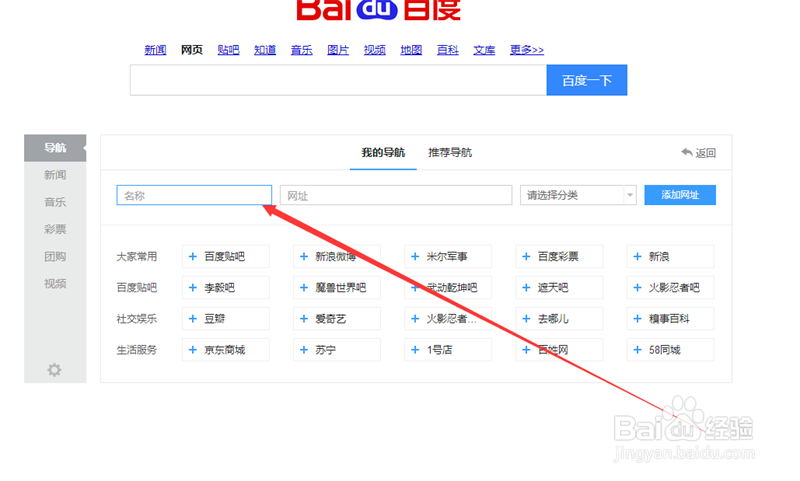Click the 社交娱乐 row label
The image size is (800, 481).
(x=137, y=319)
